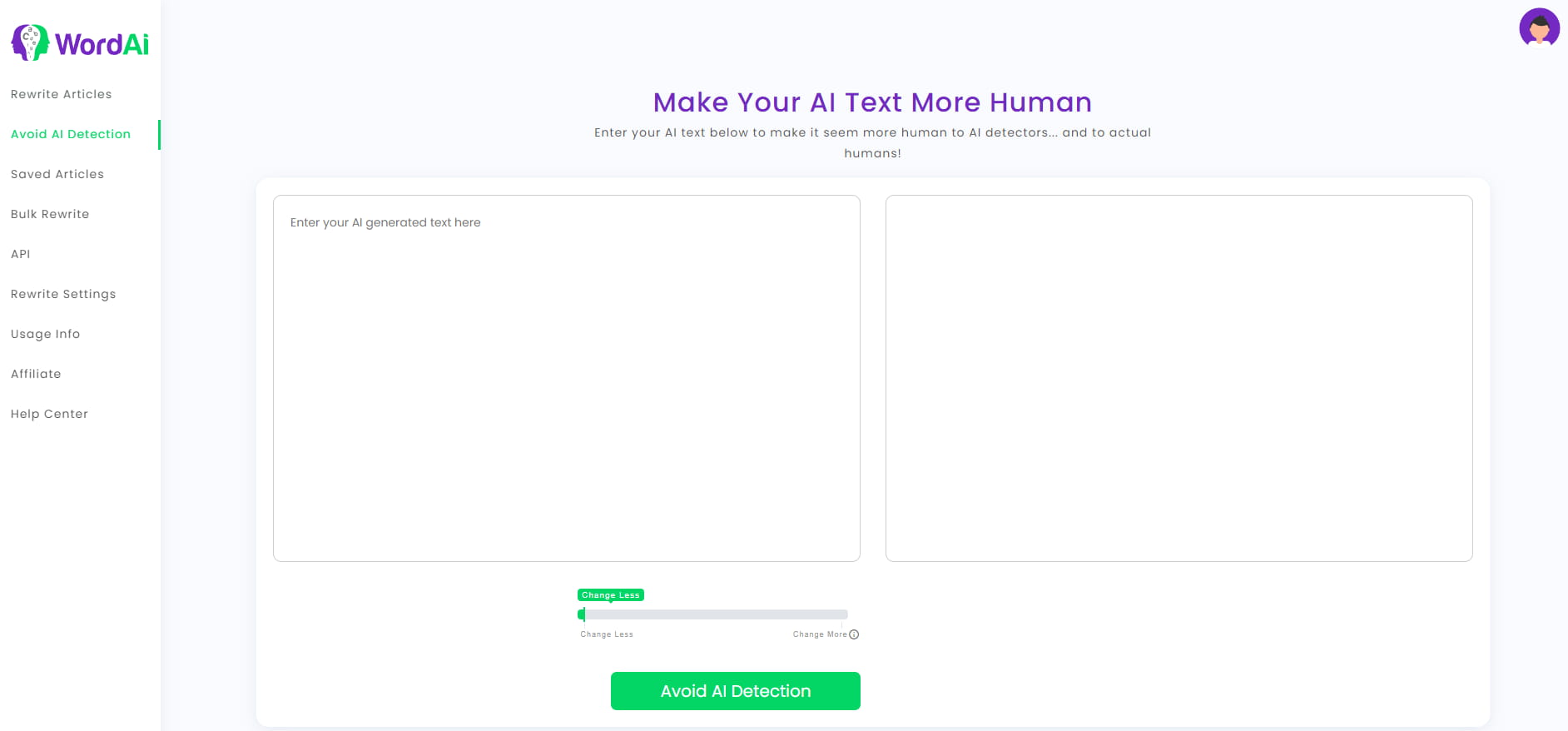Click the green Change Less tooltip badge
The height and width of the screenshot is (731, 1568).
coord(611,594)
